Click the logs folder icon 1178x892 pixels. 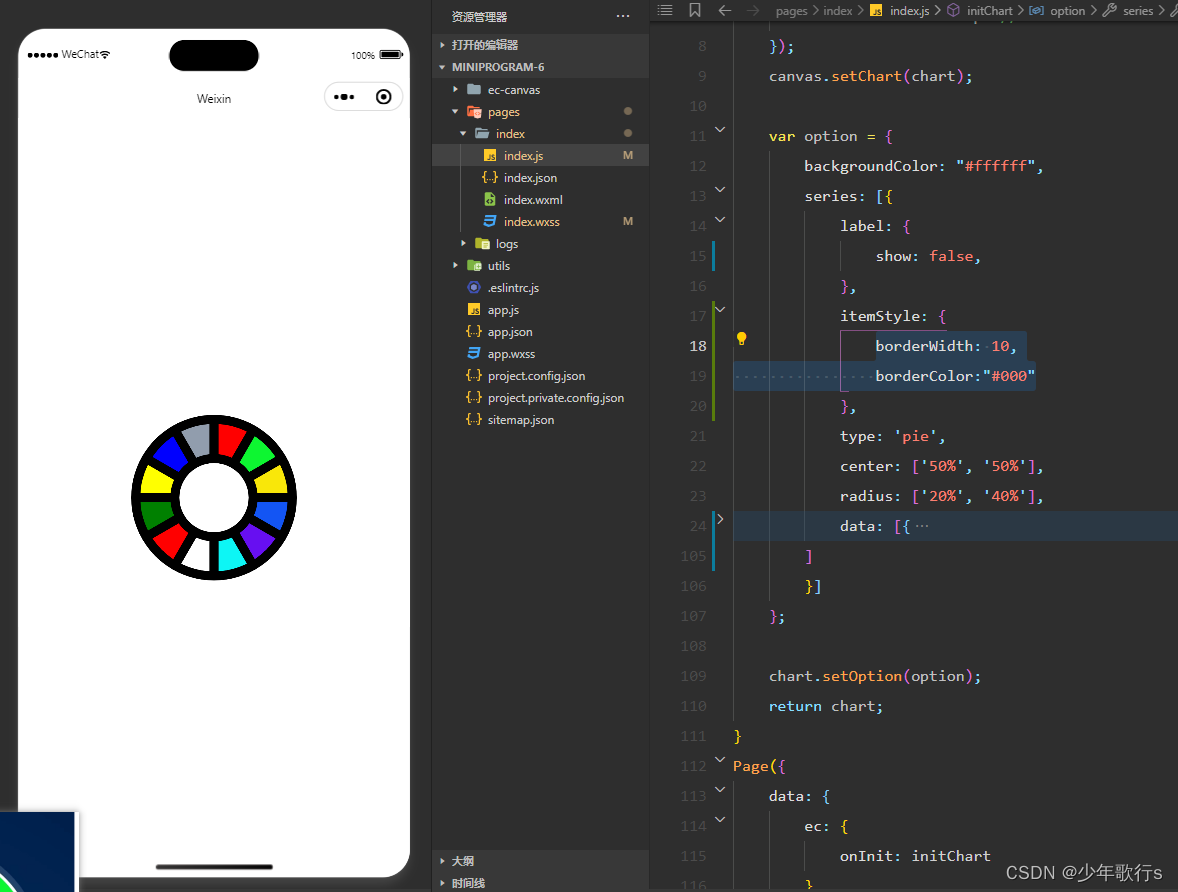(x=482, y=243)
